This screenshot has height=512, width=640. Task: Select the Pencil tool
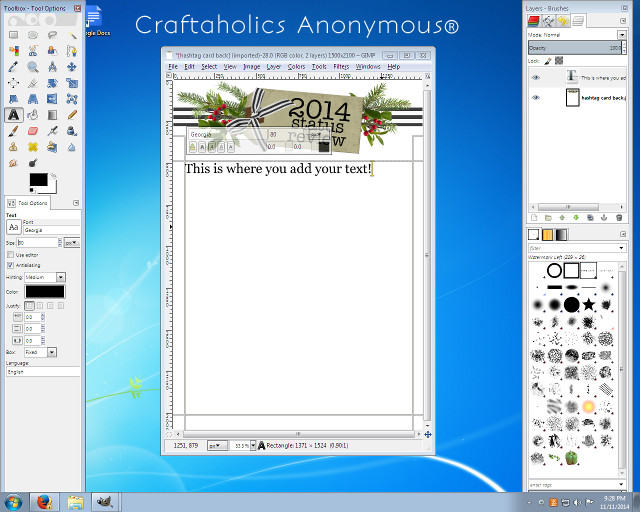tap(72, 115)
